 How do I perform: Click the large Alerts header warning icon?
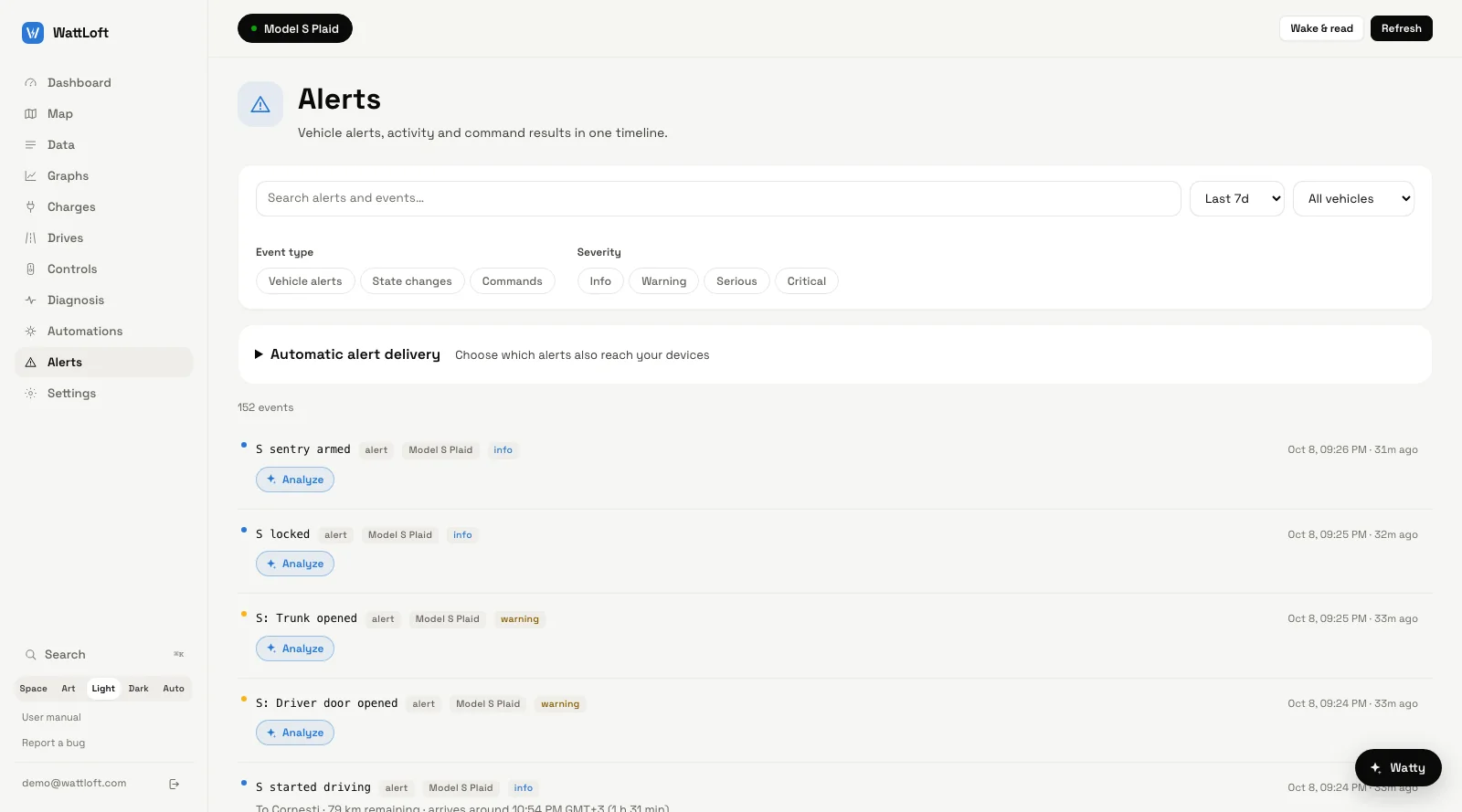(260, 104)
